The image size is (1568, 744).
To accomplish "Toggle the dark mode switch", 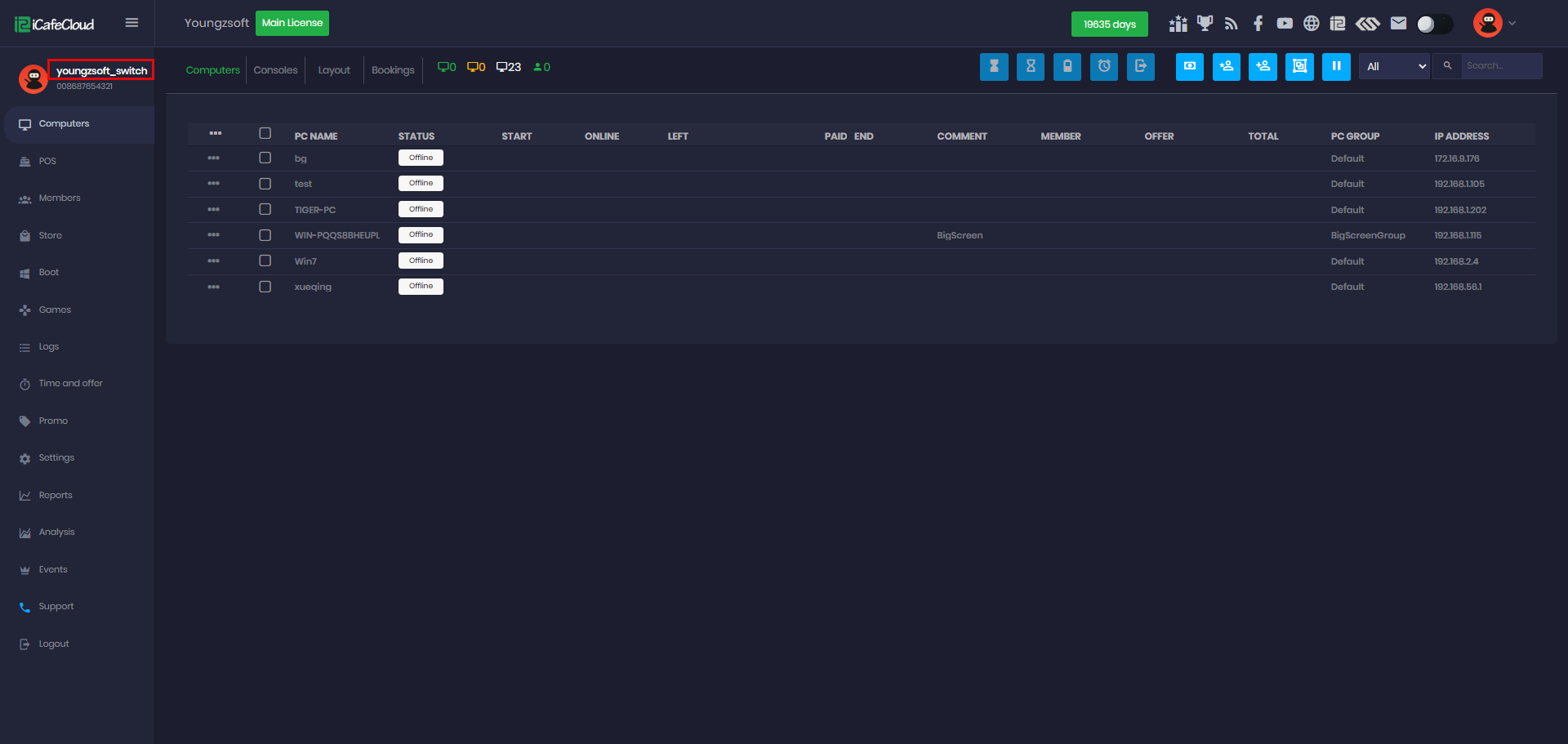I will pyautogui.click(x=1434, y=24).
